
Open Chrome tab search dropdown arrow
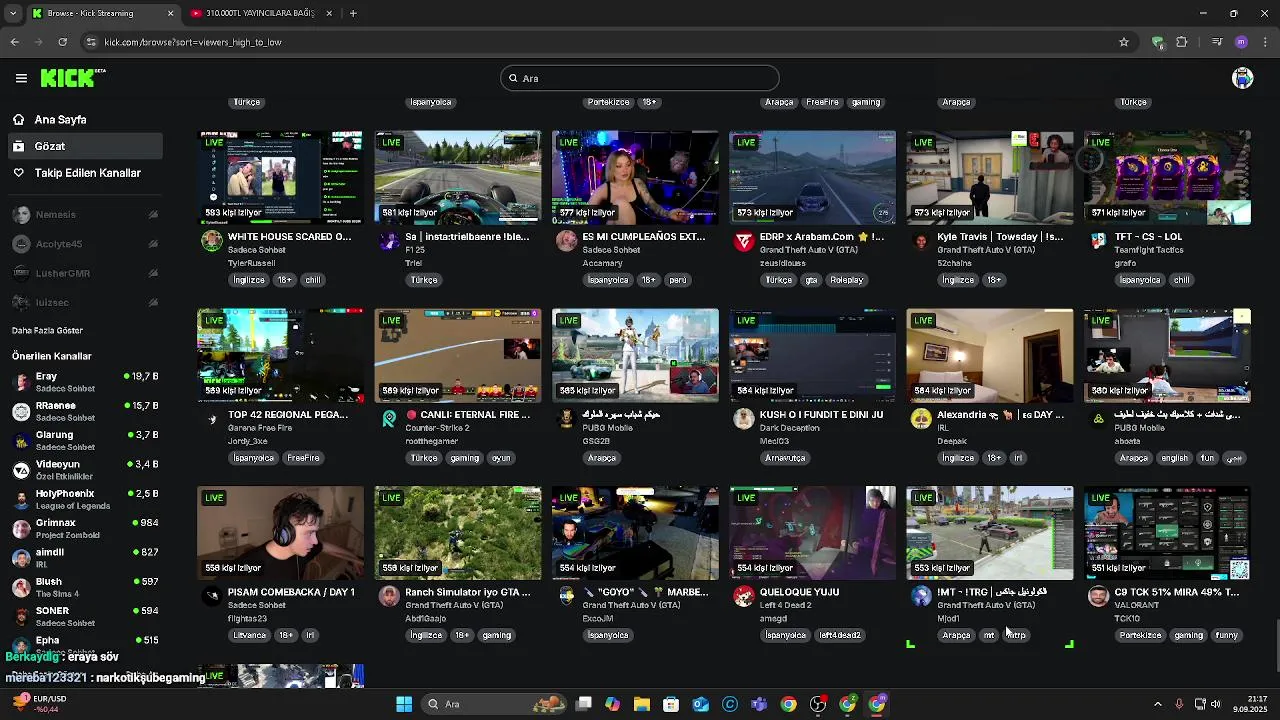[12, 13]
